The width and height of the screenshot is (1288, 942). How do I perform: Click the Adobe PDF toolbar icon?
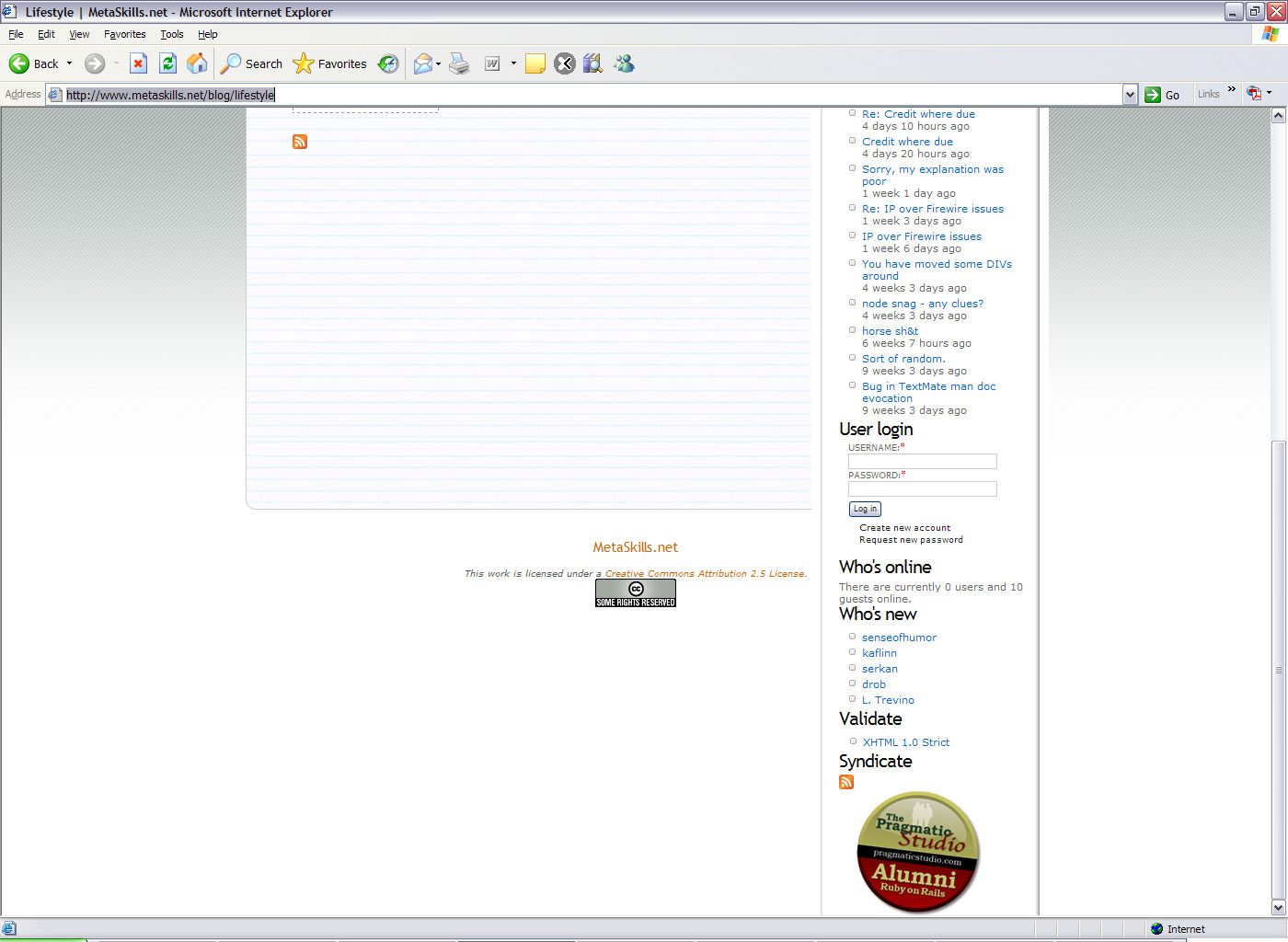(1254, 93)
